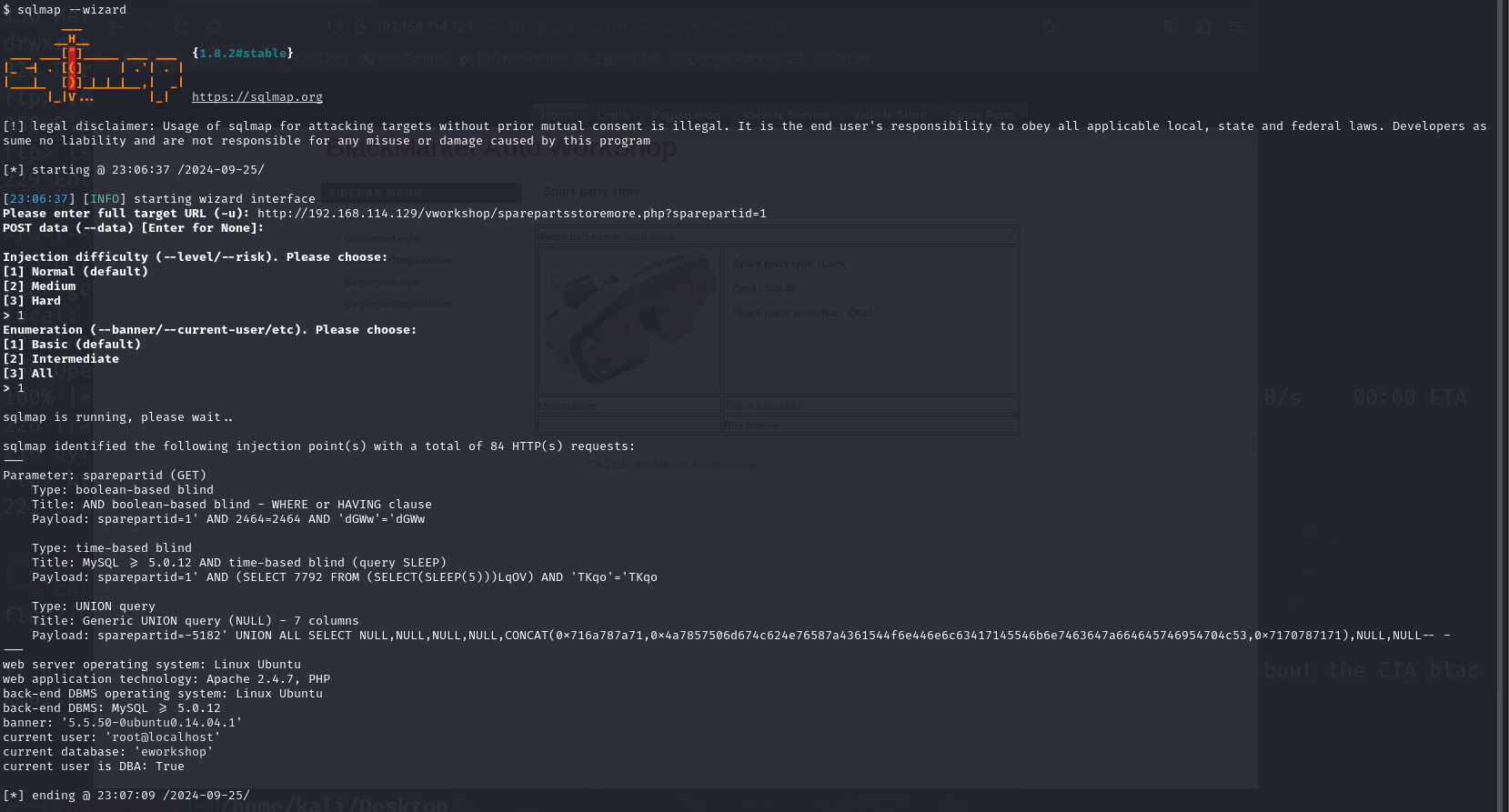Click the target URL after 'Please enter full target URL'
This screenshot has width=1509, height=812.
pyautogui.click(x=512, y=213)
